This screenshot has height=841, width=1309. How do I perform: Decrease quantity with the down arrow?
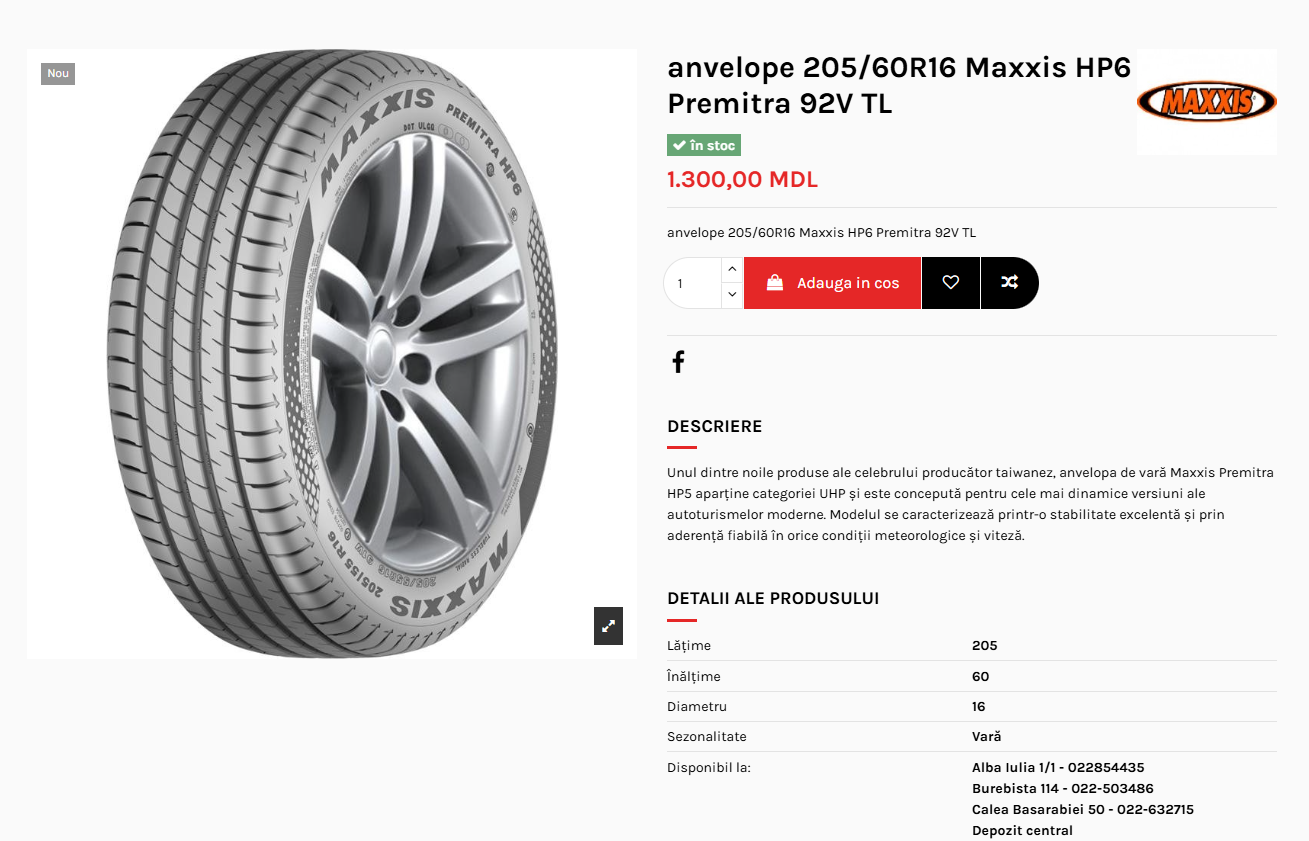point(732,295)
